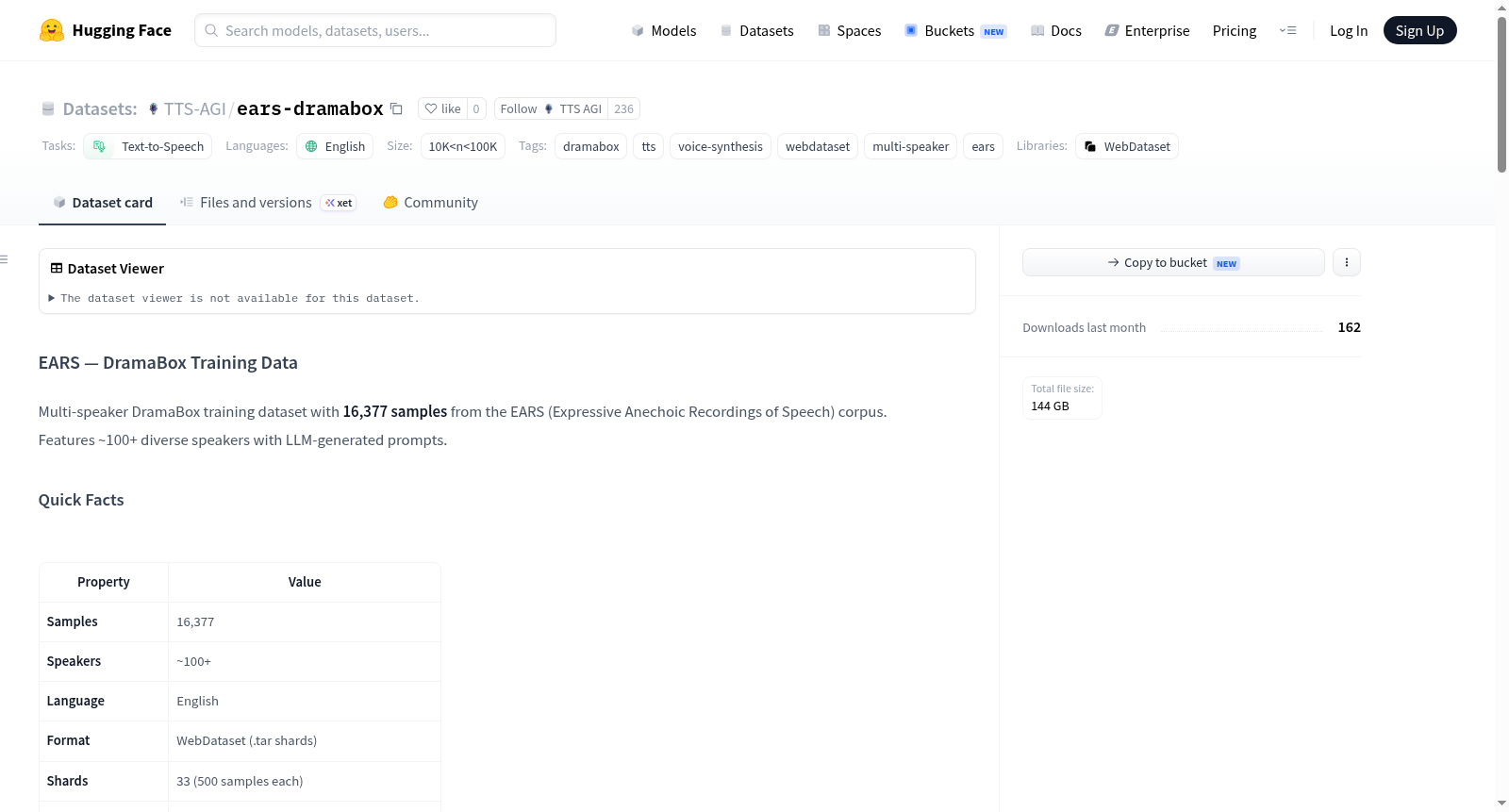This screenshot has height=812, width=1509.
Task: Open the Enterprise page
Action: (x=1147, y=31)
